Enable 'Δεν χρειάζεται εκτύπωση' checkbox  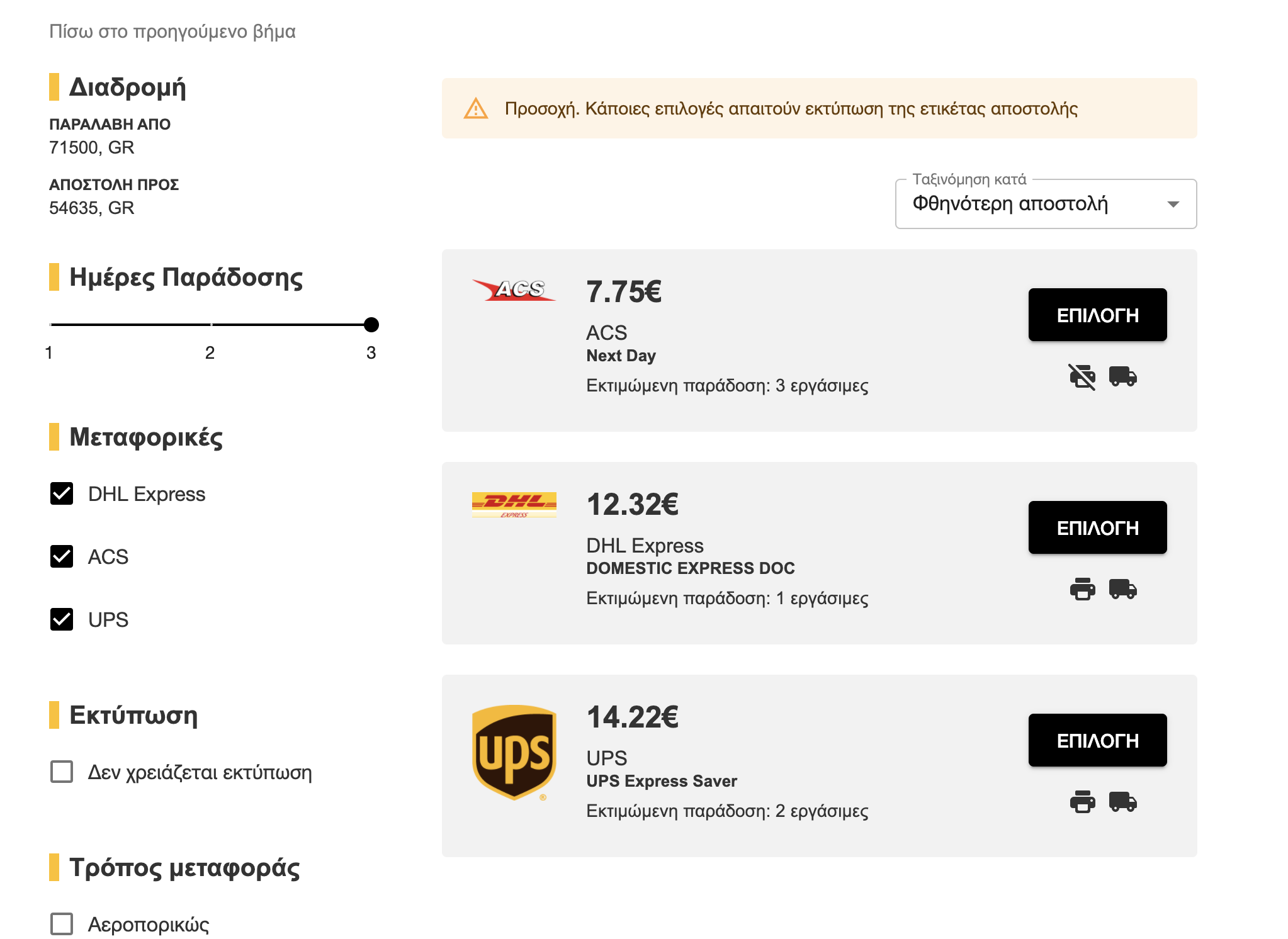[62, 772]
